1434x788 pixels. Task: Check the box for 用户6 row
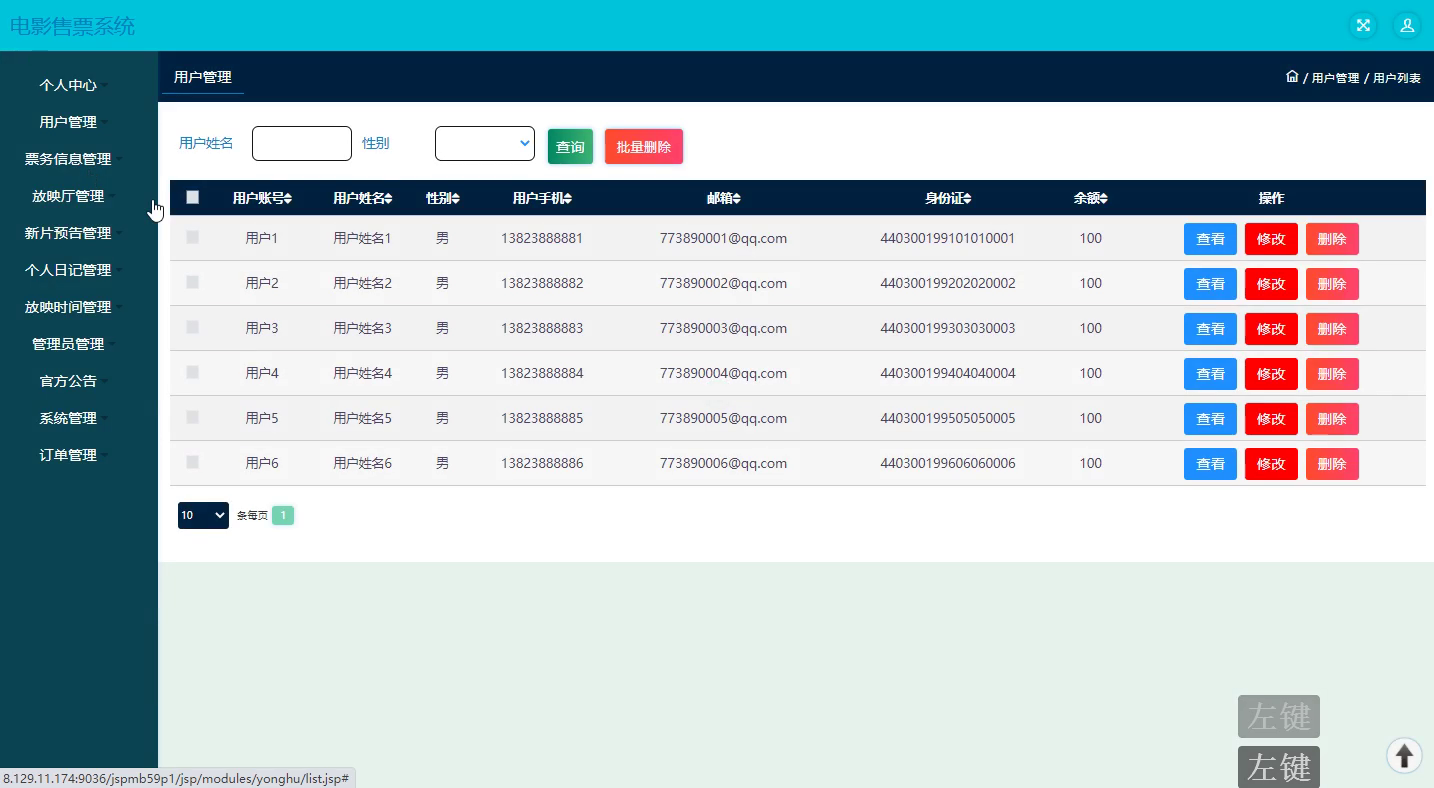[x=193, y=462]
